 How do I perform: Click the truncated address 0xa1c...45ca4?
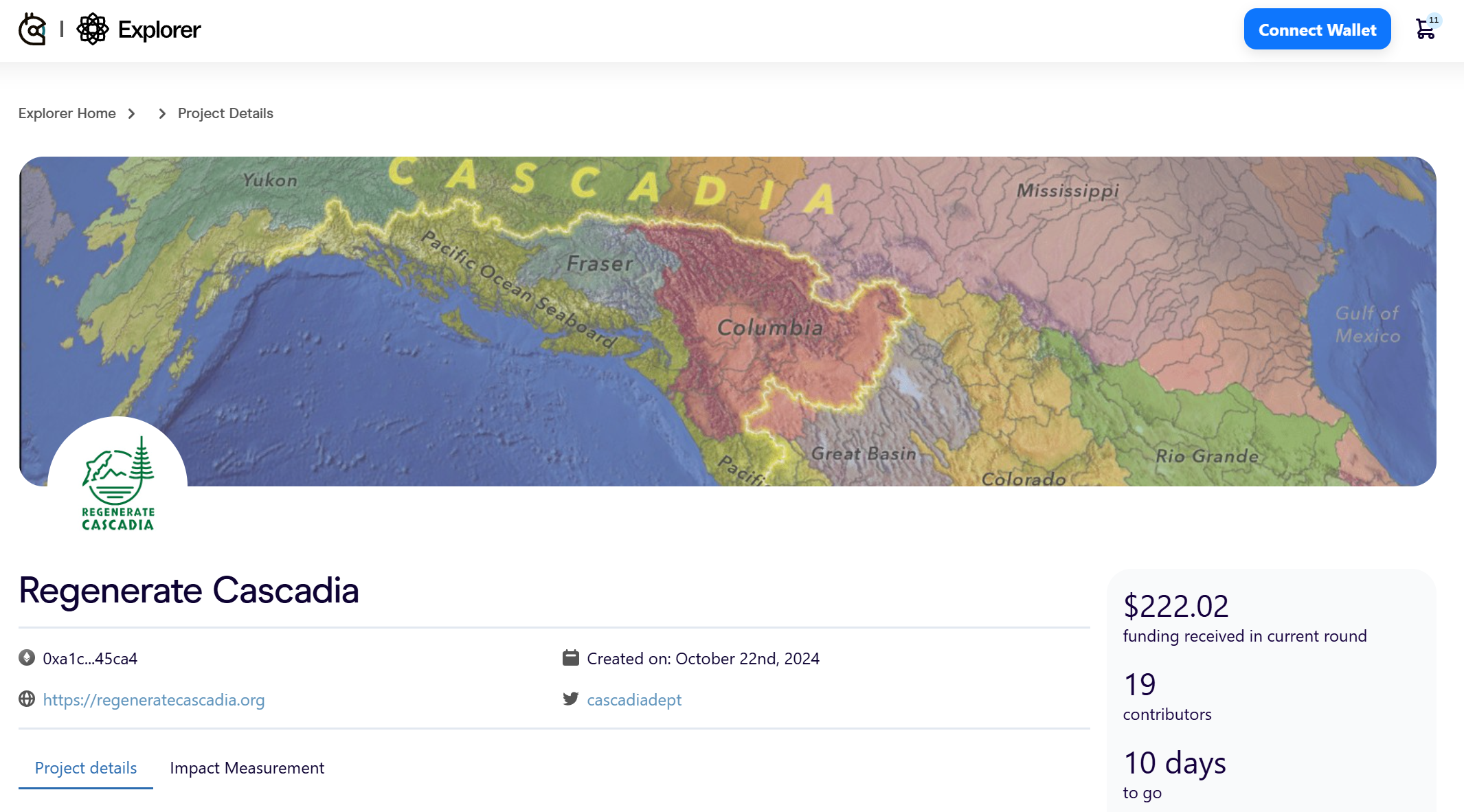point(89,658)
